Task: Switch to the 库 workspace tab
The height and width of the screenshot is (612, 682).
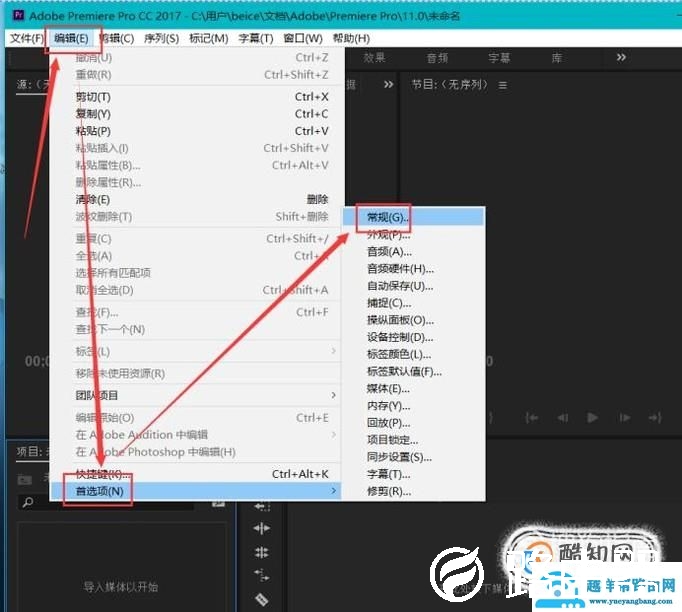Action: coord(557,58)
